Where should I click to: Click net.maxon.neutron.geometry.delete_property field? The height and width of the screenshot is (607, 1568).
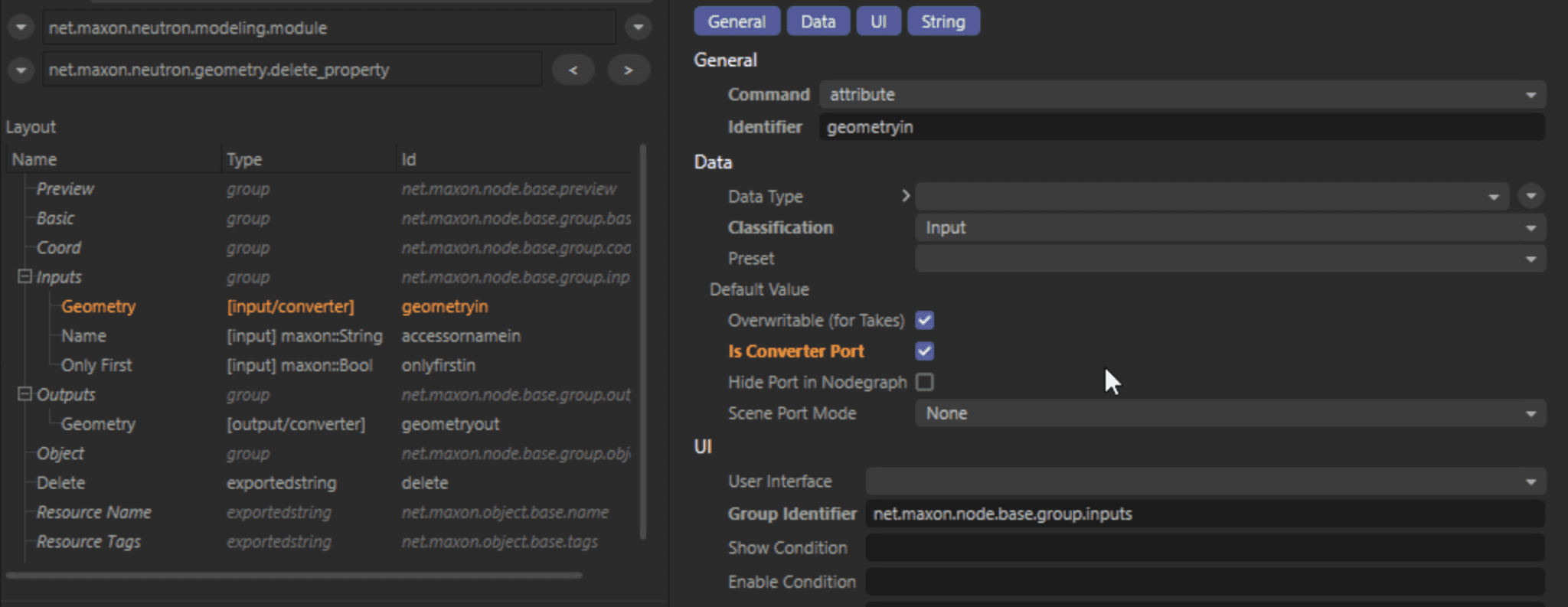[x=292, y=70]
